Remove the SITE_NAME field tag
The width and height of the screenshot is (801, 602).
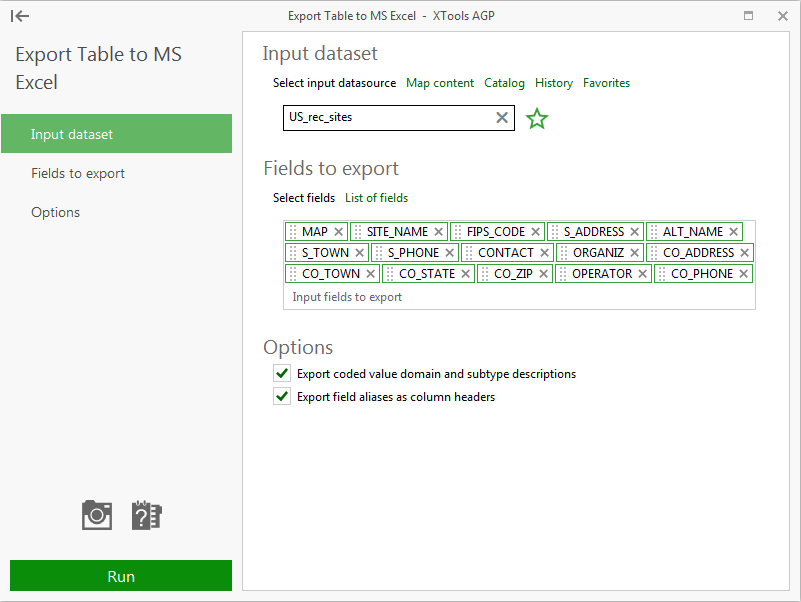[x=439, y=232]
